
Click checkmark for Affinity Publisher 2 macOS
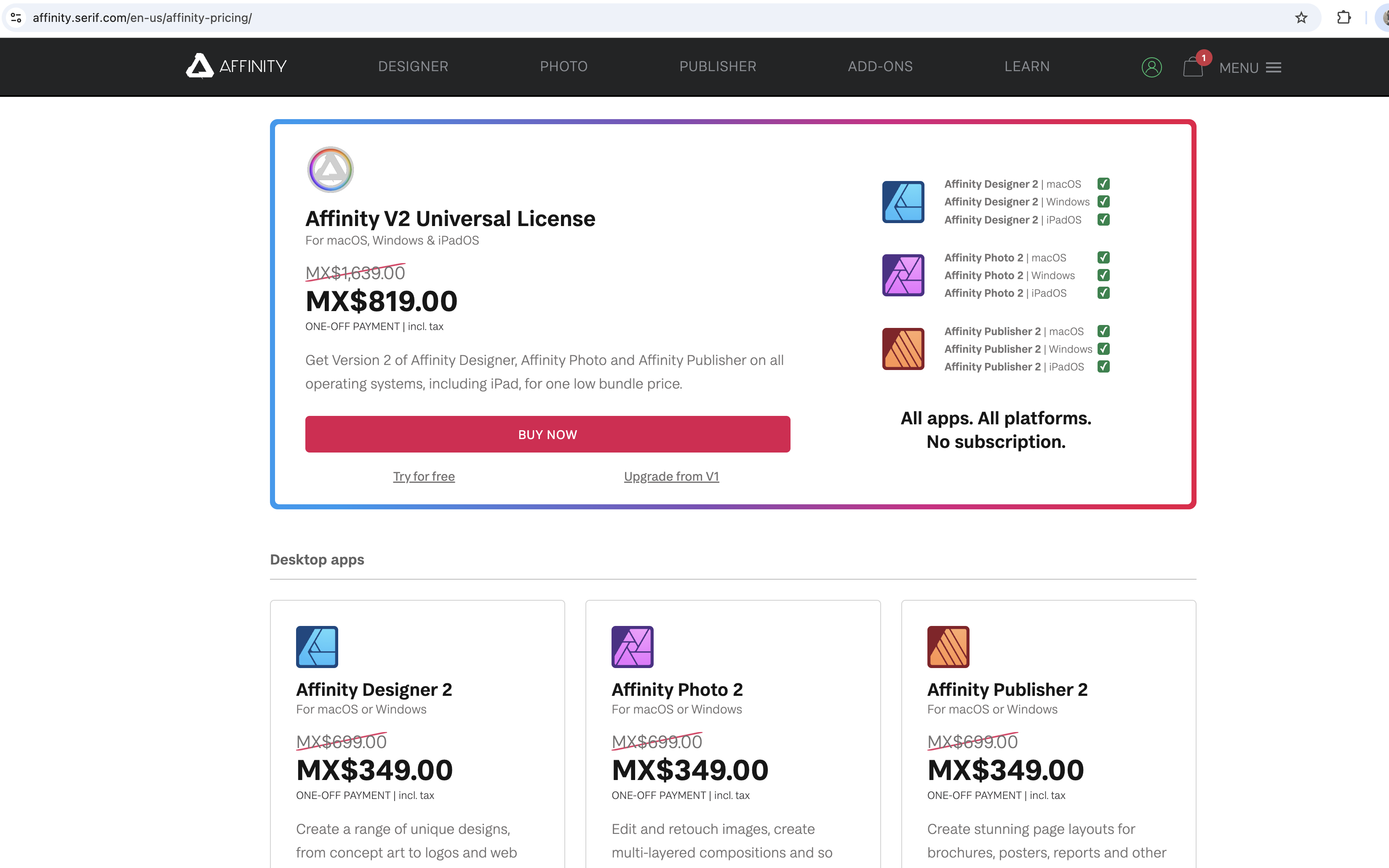[x=1103, y=331]
